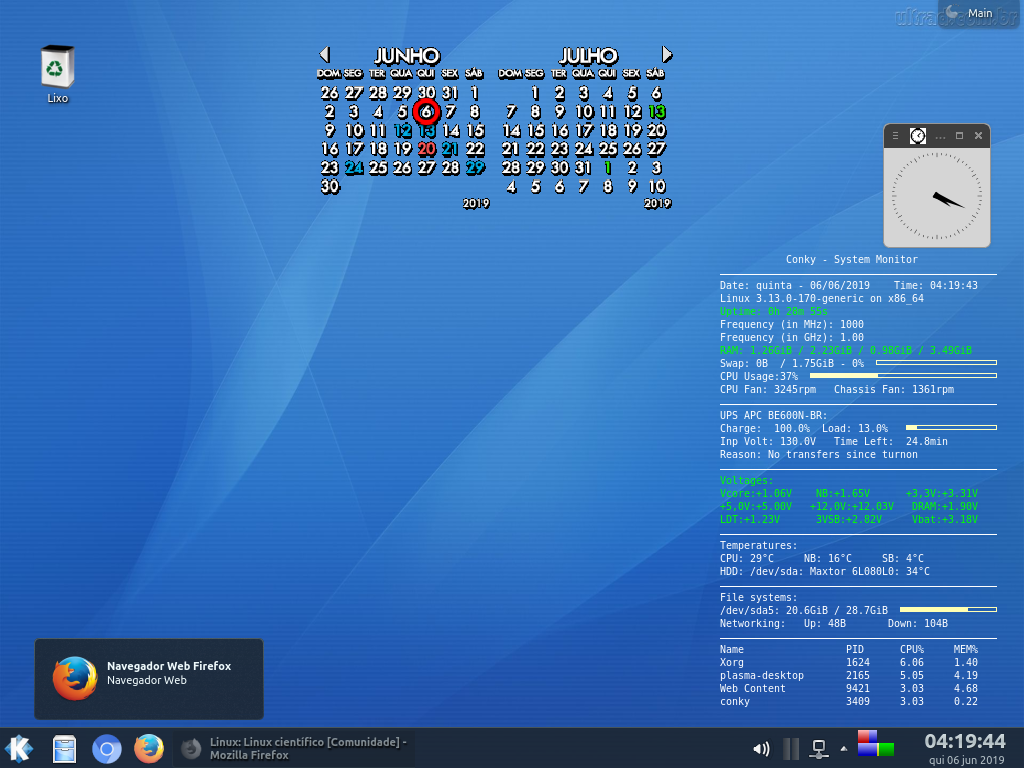Click the Xorg process row
Screen dimensions: 1024x768
point(849,662)
